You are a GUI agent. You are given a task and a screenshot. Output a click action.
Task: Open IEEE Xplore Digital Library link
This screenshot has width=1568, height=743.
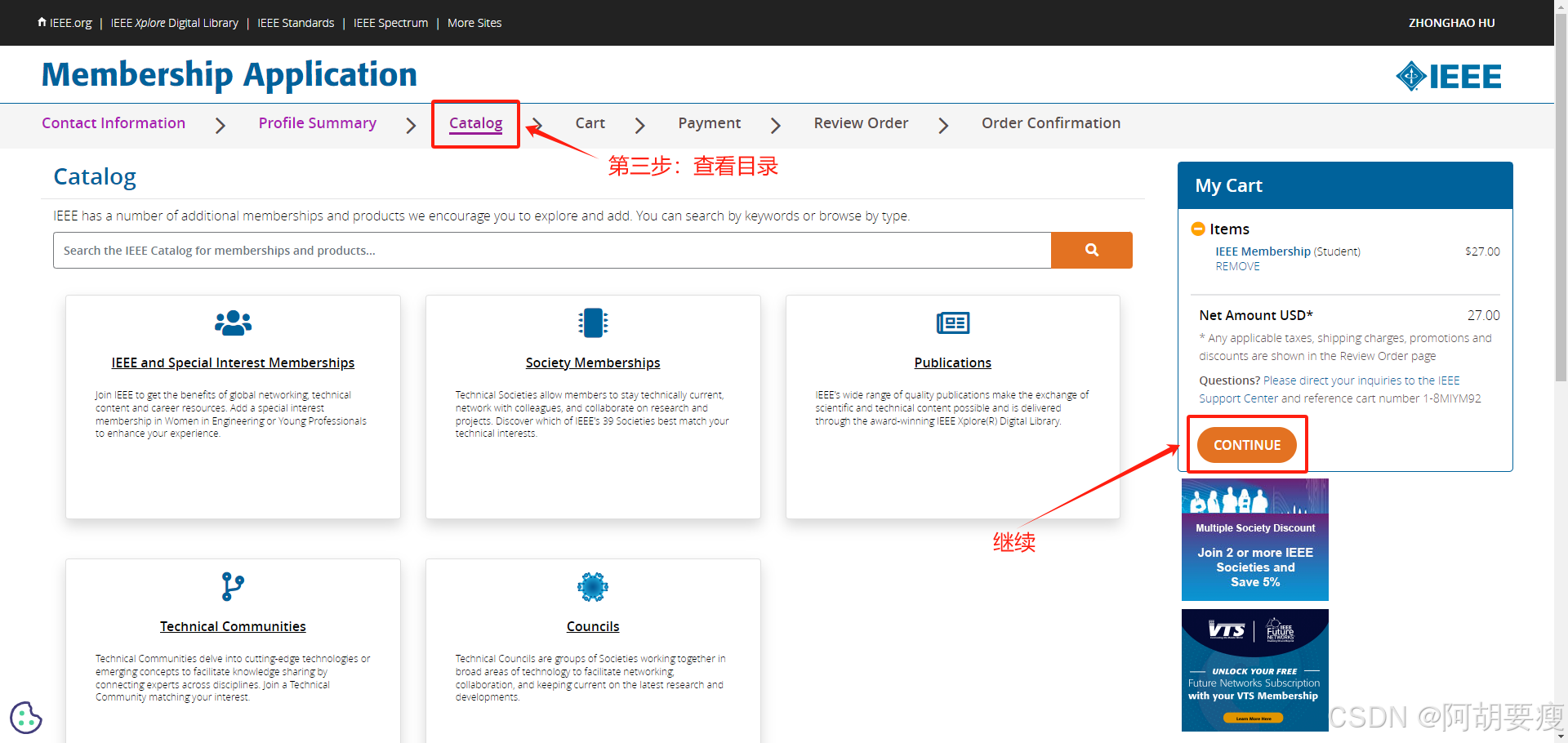click(174, 23)
